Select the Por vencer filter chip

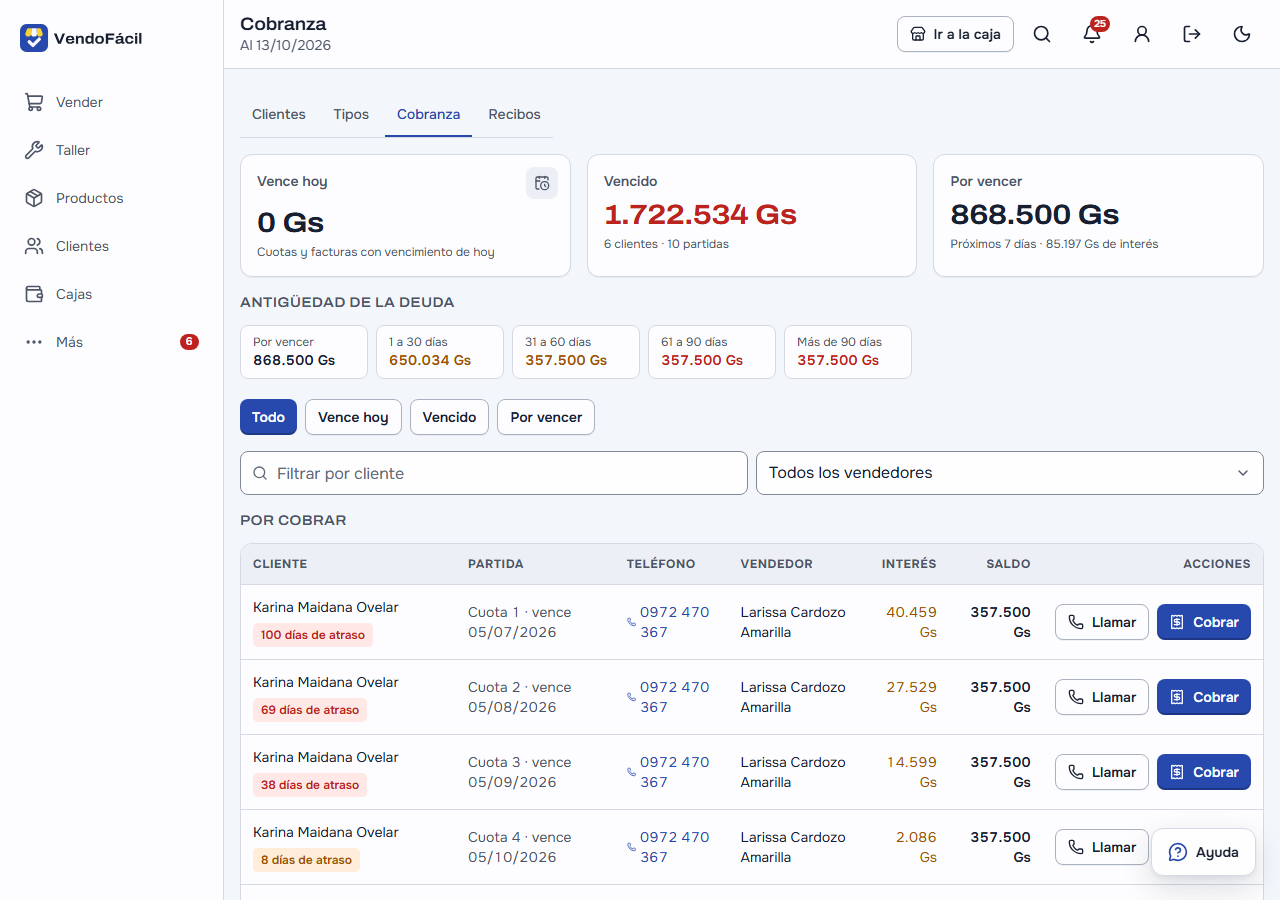coord(546,417)
